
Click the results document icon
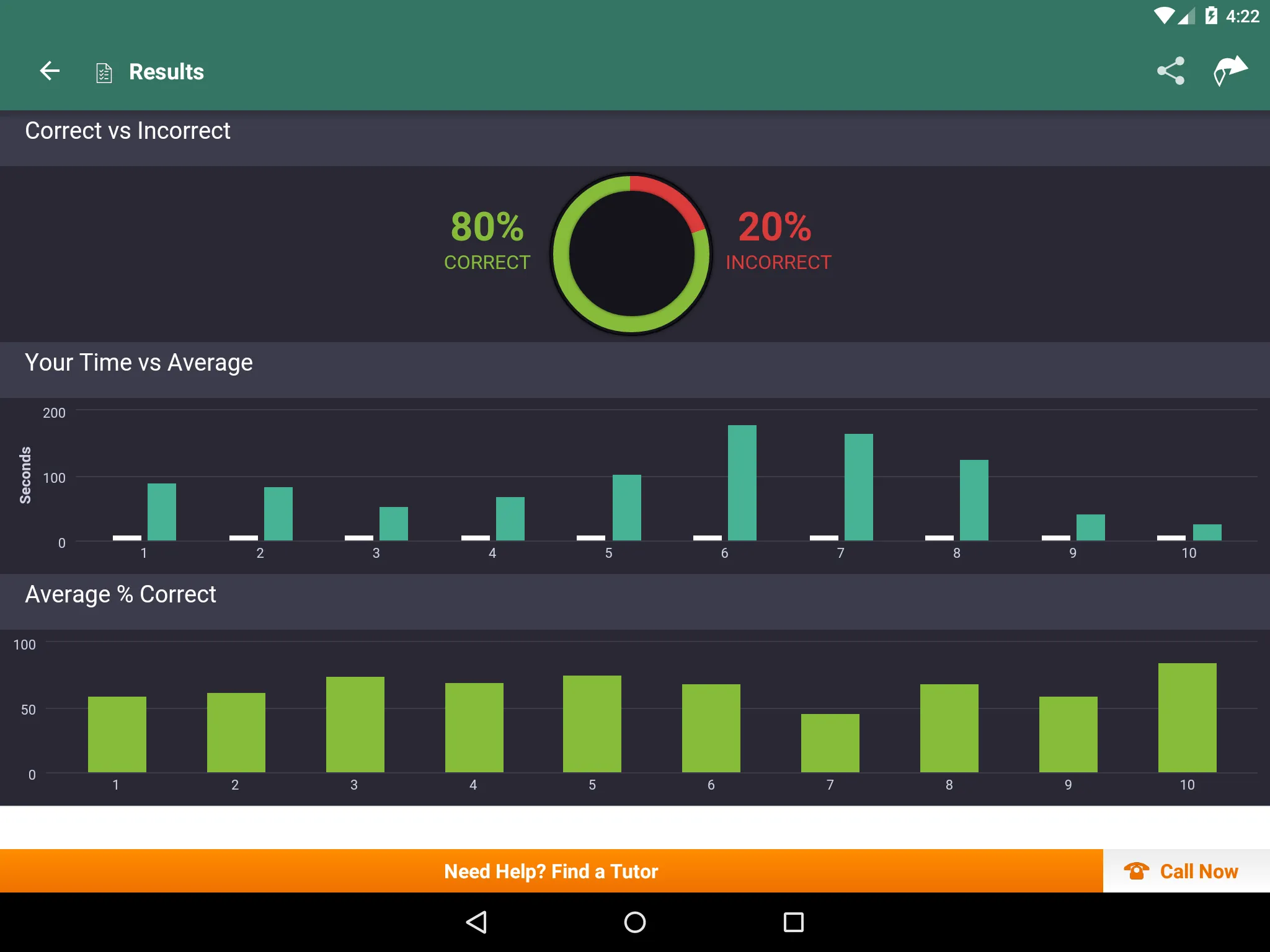click(x=104, y=71)
